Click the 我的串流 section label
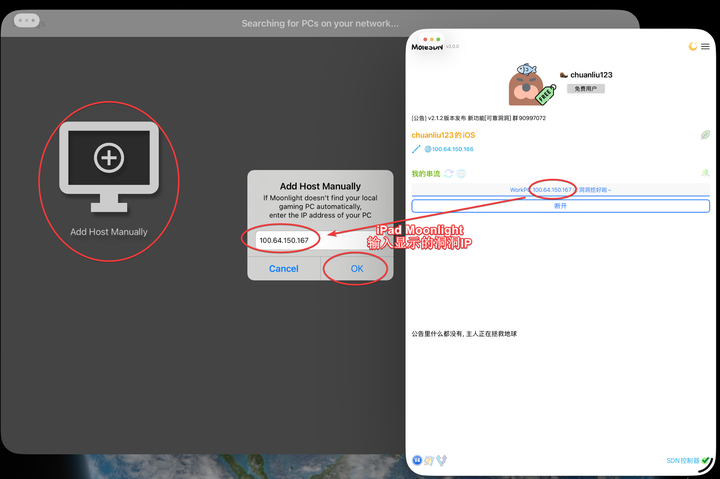 pyautogui.click(x=426, y=174)
